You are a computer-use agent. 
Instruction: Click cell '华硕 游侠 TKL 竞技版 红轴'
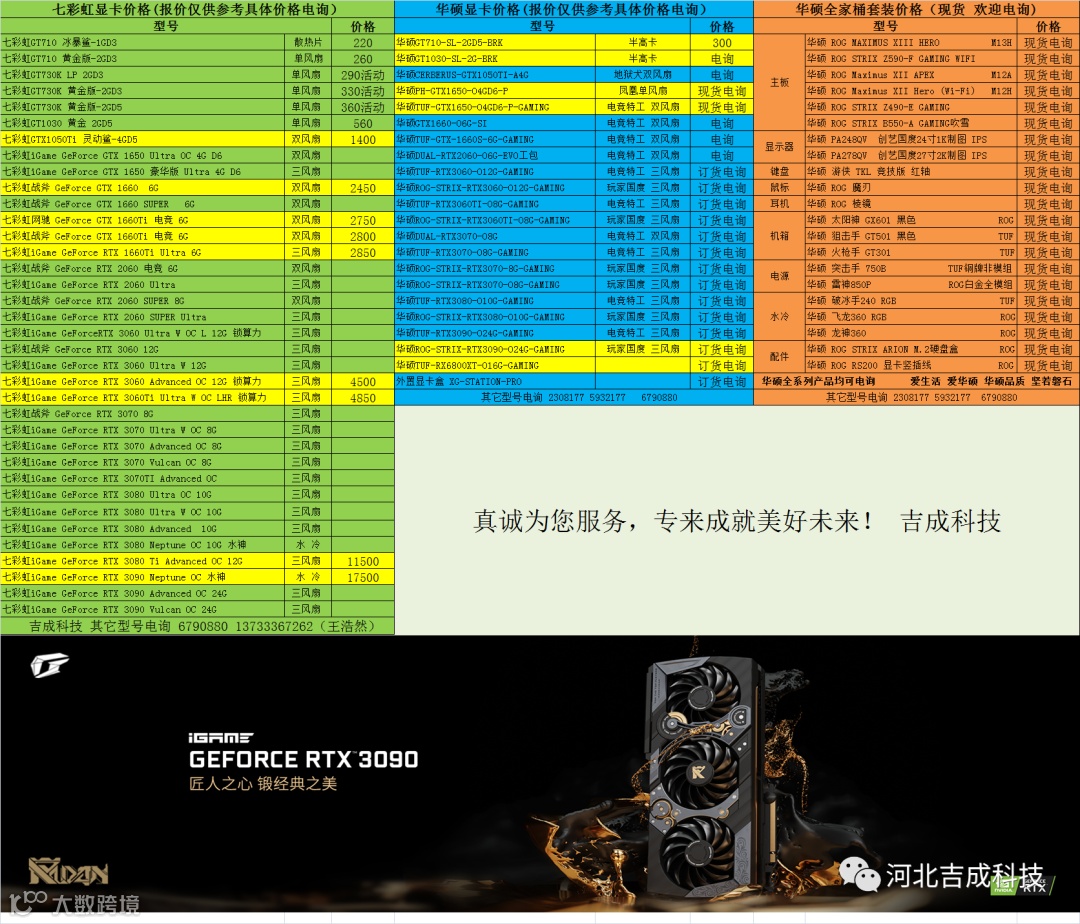coord(910,171)
